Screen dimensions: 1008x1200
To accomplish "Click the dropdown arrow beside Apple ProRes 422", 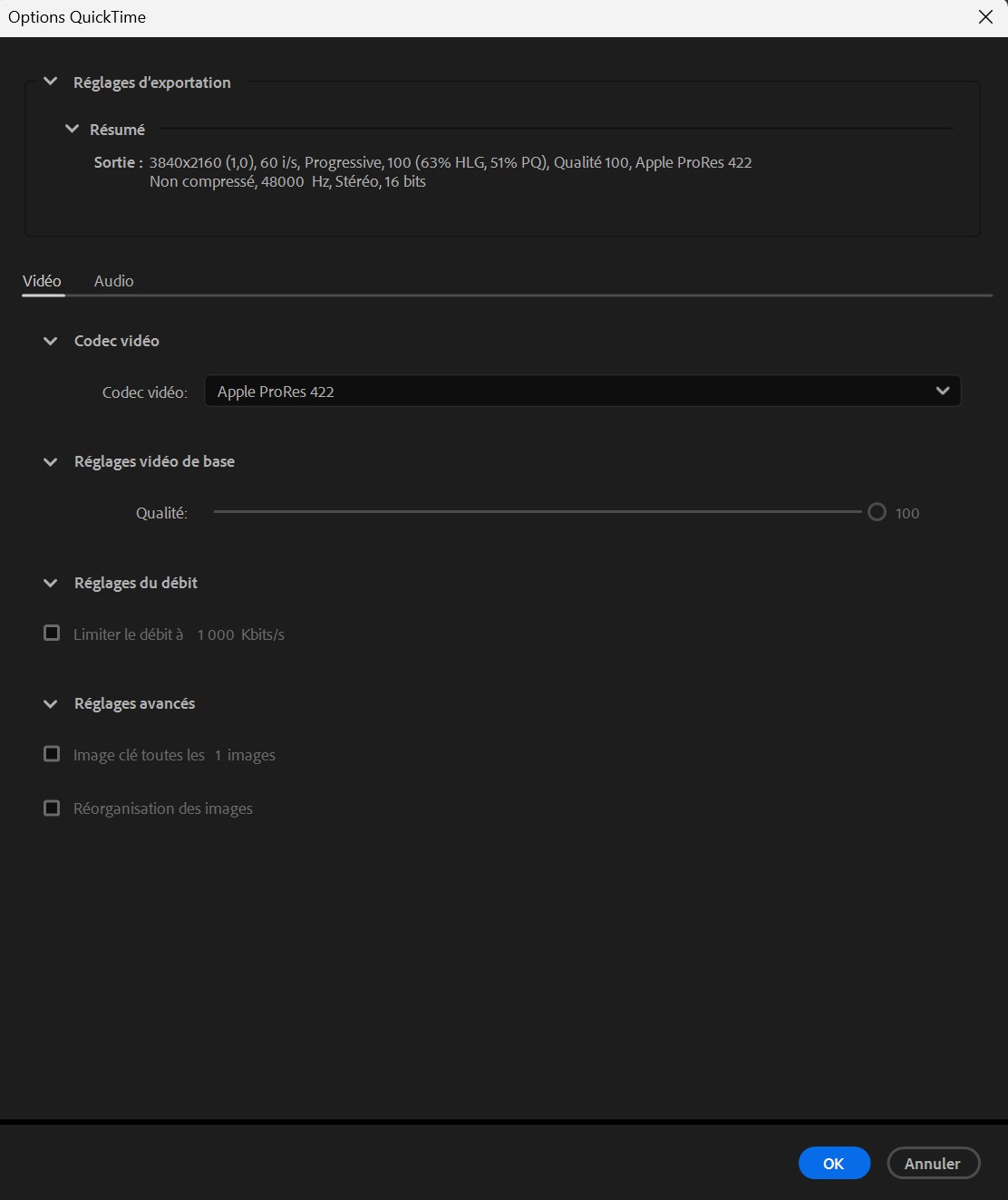I will [942, 391].
